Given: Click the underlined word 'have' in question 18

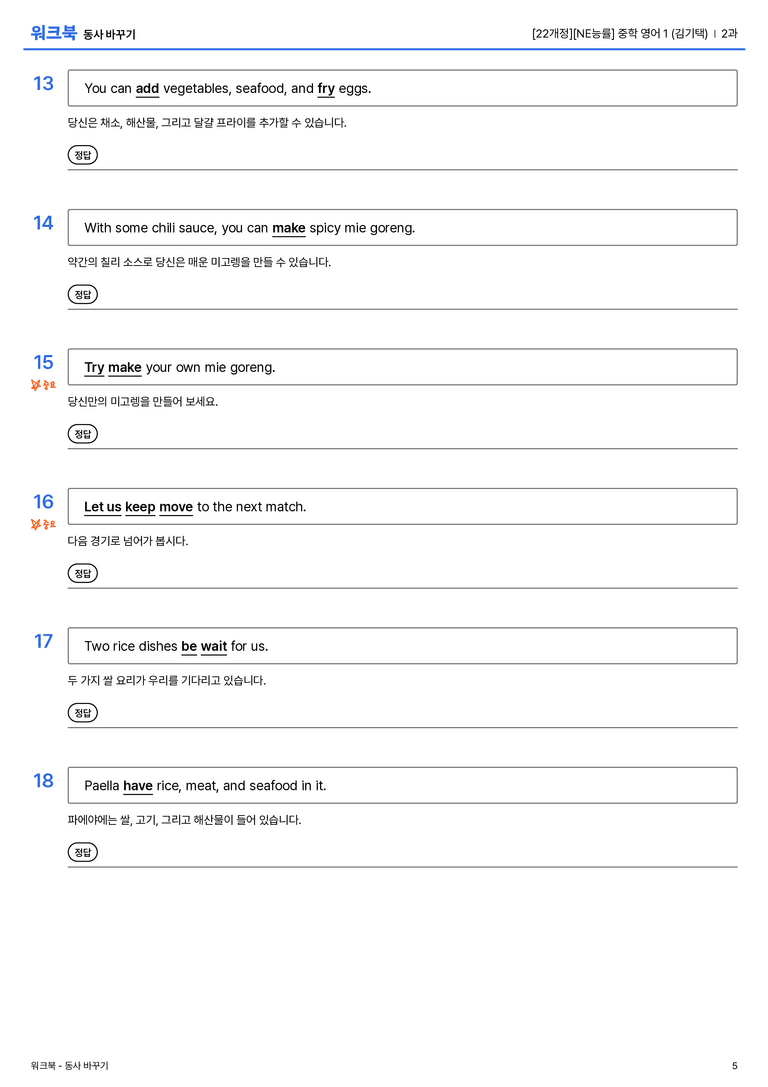Looking at the screenshot, I should click(x=138, y=785).
